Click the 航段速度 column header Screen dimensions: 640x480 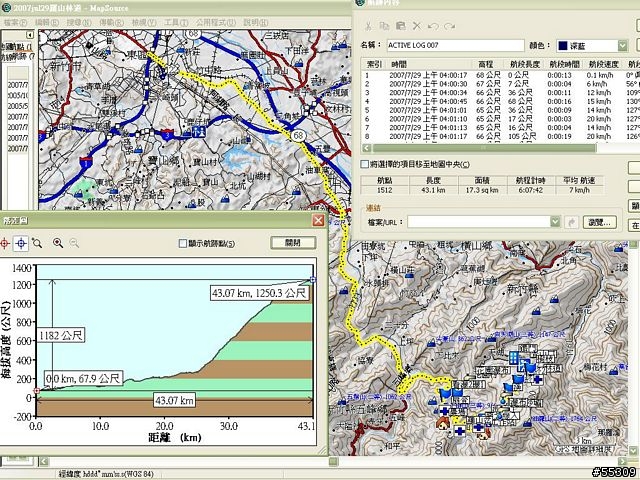603,64
